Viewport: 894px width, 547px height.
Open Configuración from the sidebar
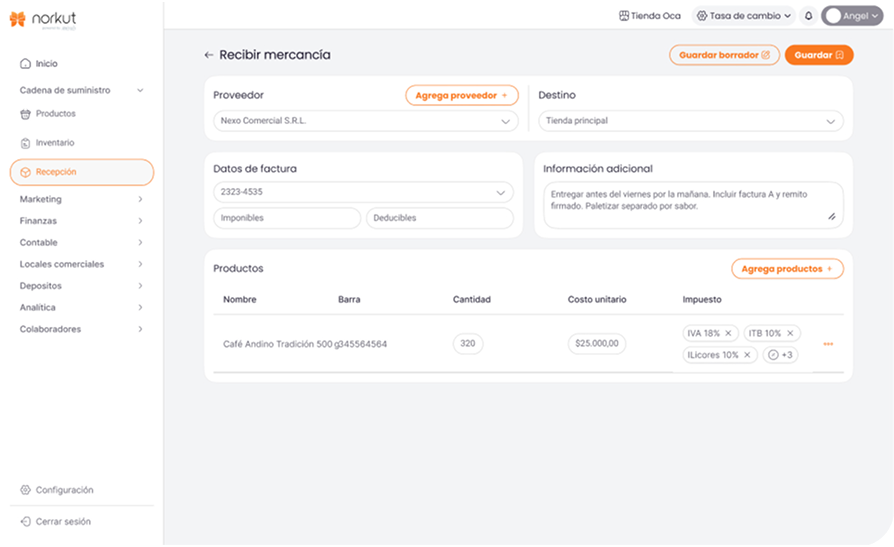point(64,490)
